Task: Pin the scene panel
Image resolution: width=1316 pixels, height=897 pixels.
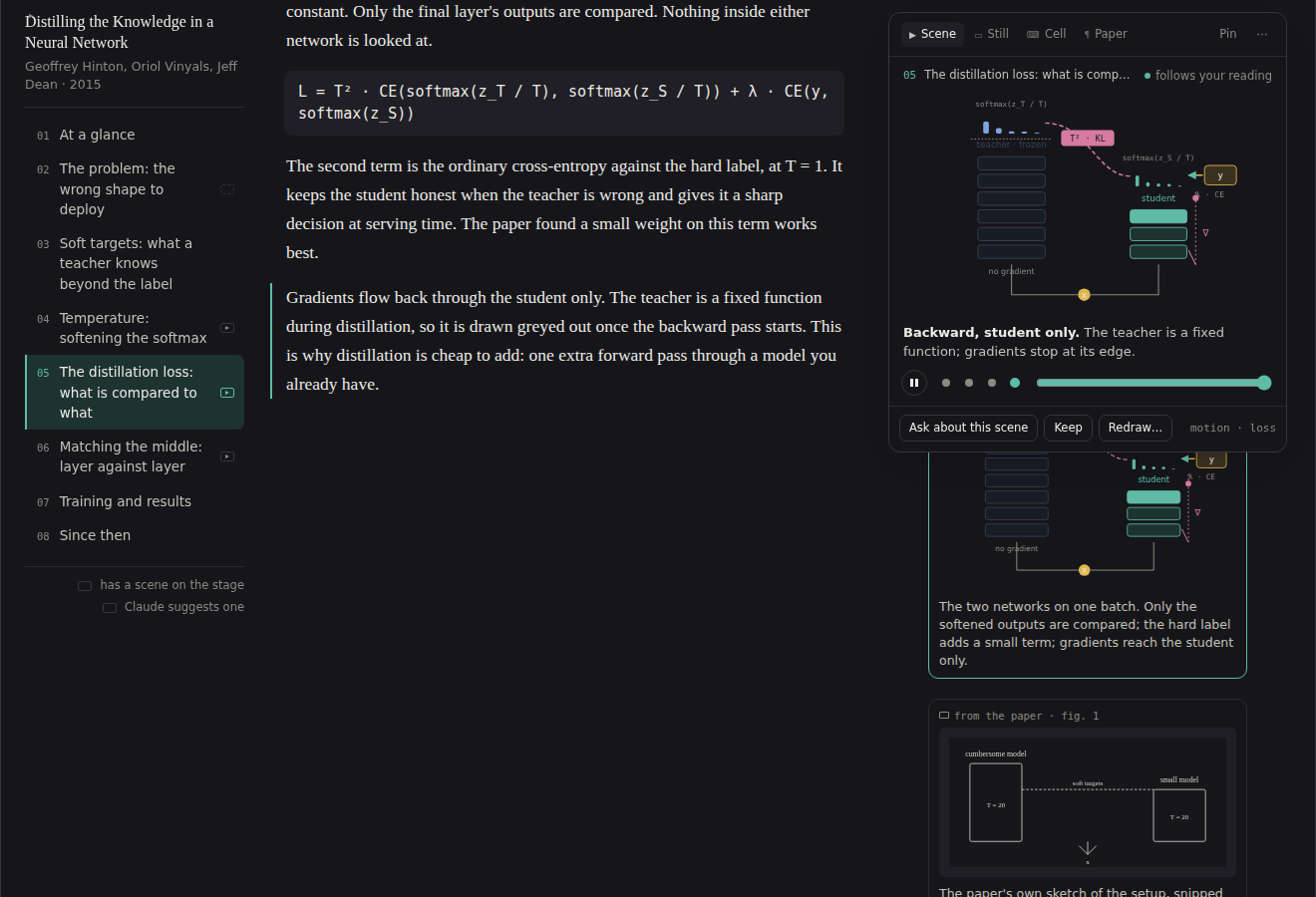Action: click(x=1228, y=34)
